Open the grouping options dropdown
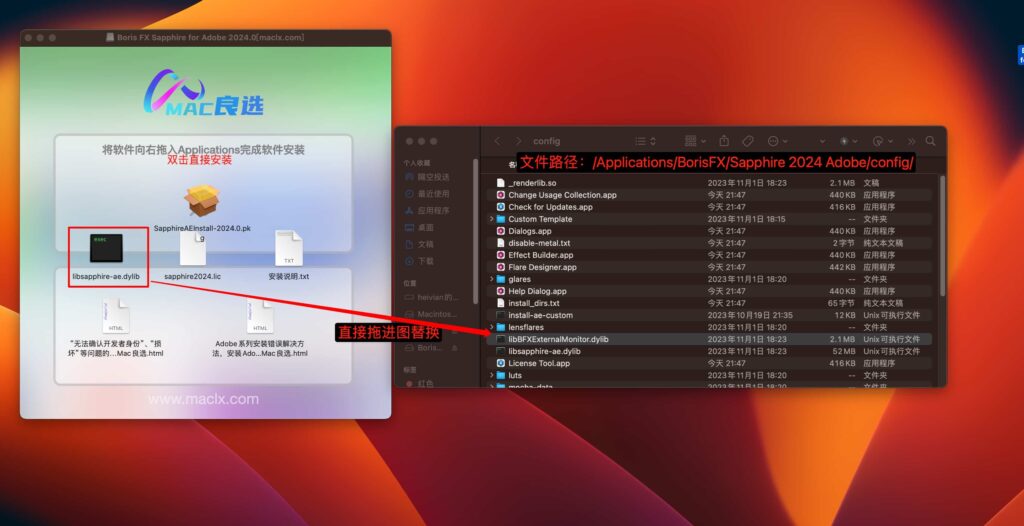 (695, 141)
